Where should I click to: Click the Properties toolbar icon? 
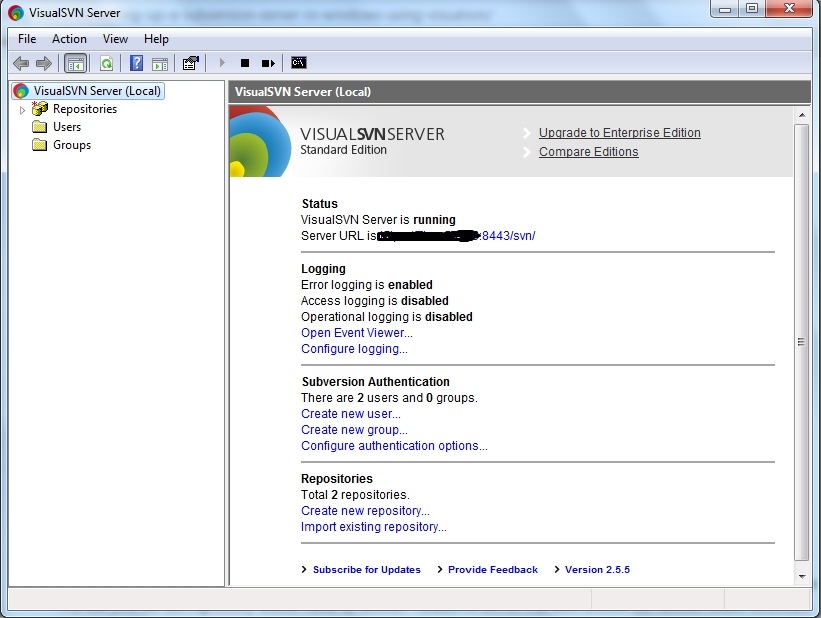(x=190, y=62)
